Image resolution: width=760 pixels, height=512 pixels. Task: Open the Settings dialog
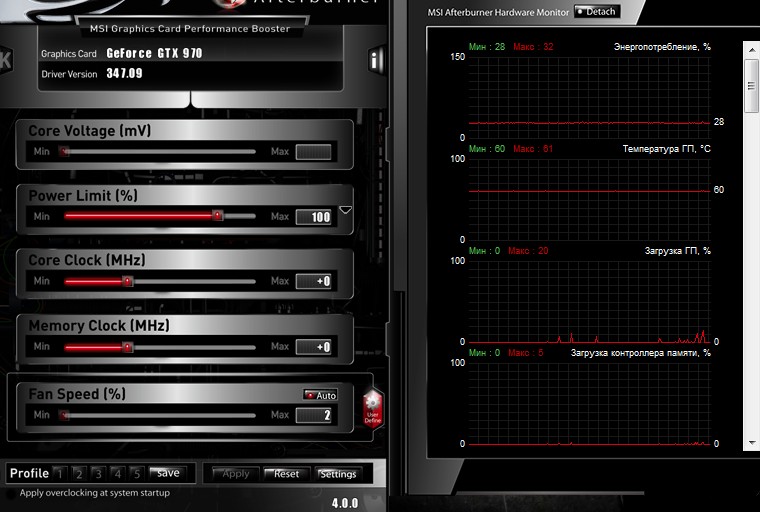pyautogui.click(x=338, y=474)
